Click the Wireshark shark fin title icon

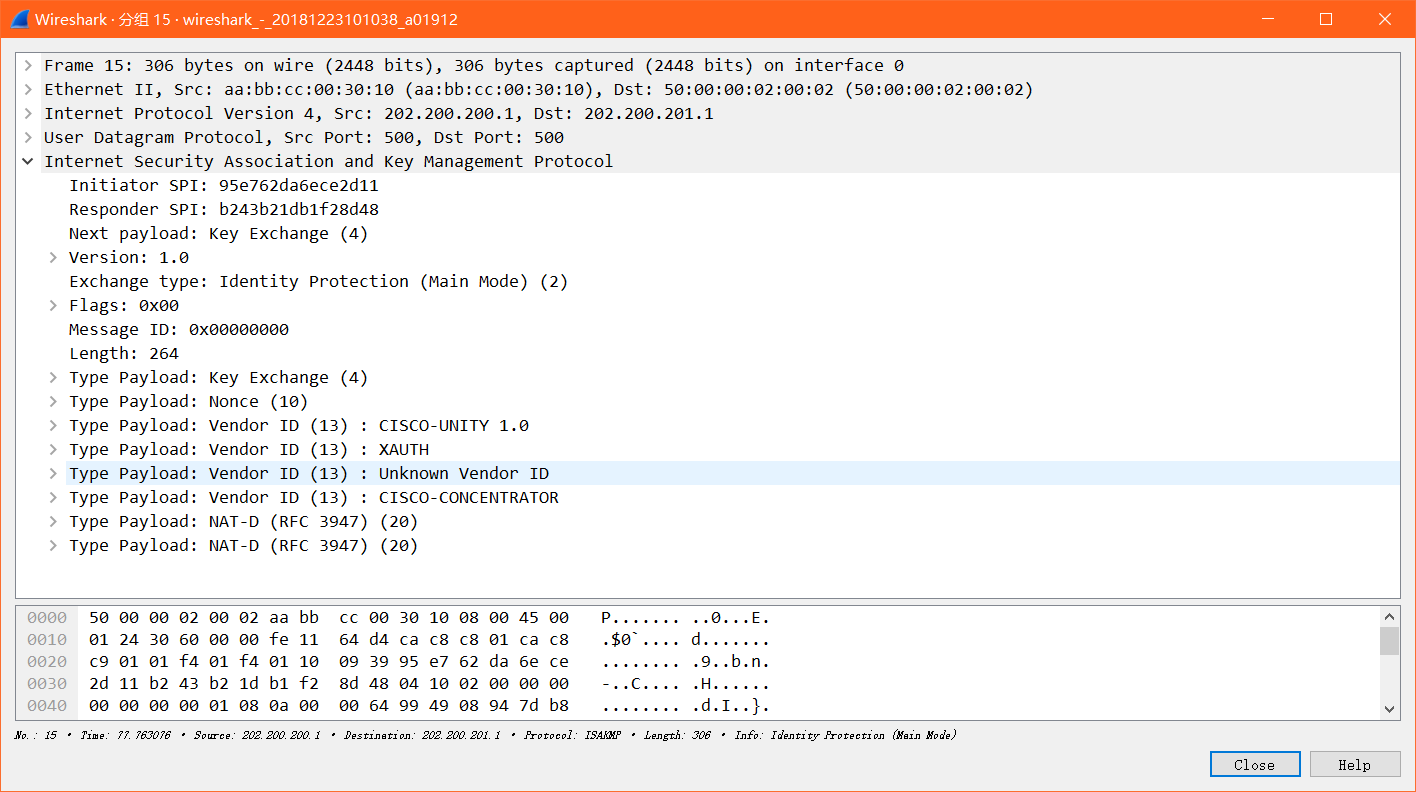[19, 19]
